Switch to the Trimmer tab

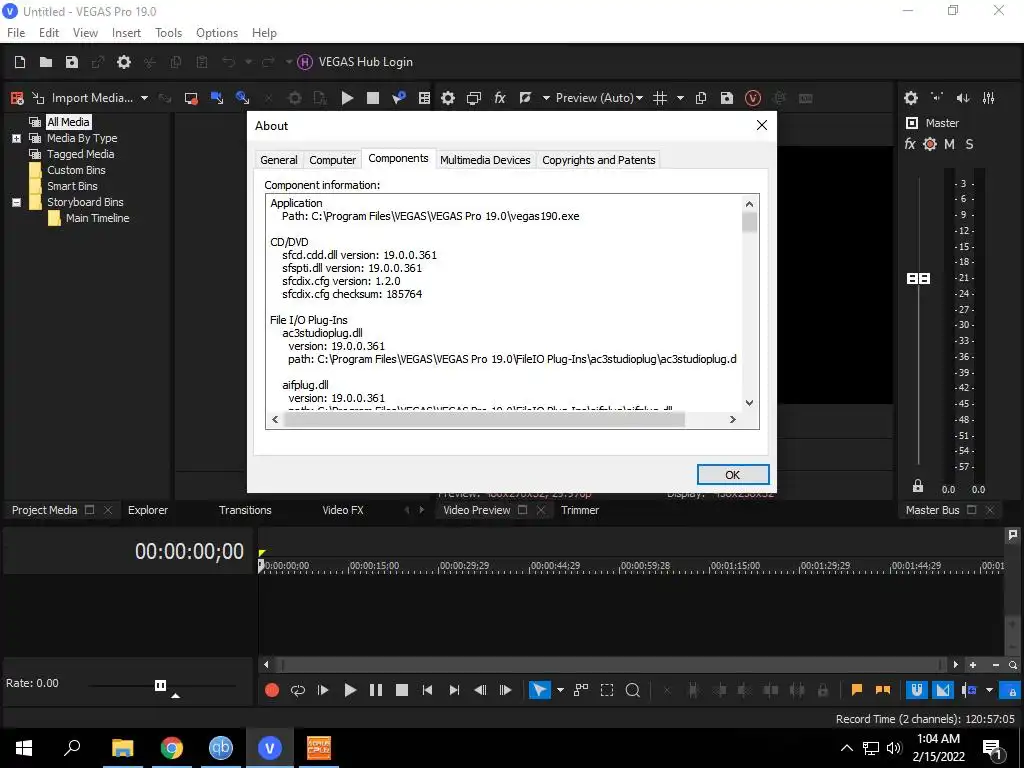click(x=580, y=510)
